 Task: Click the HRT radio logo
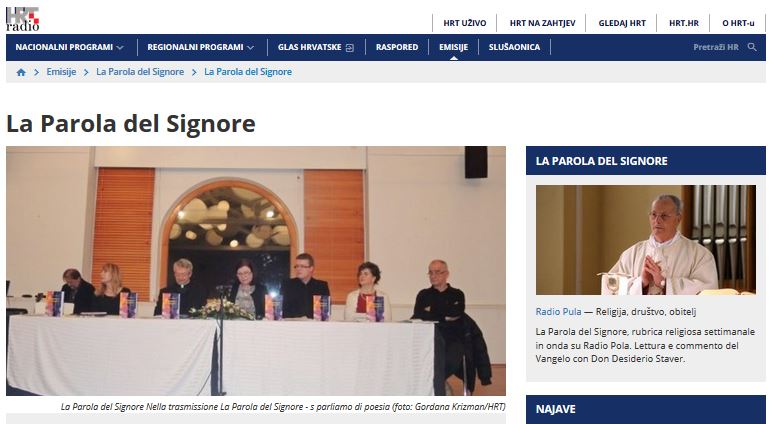[22, 19]
